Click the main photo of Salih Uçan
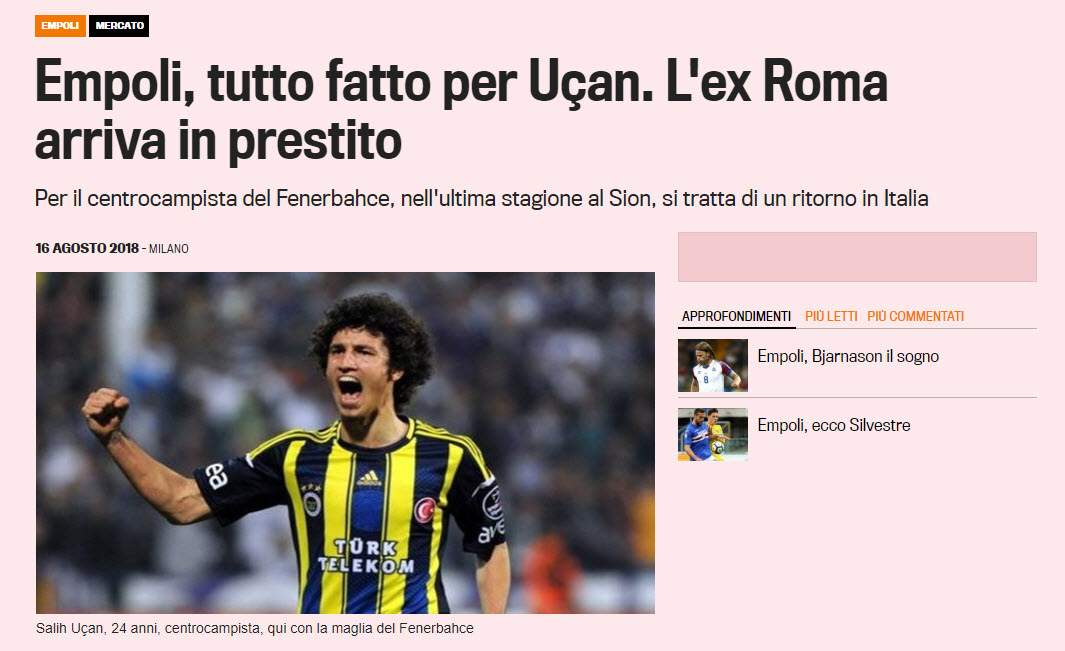Screen dimensions: 1065x651 (345, 443)
